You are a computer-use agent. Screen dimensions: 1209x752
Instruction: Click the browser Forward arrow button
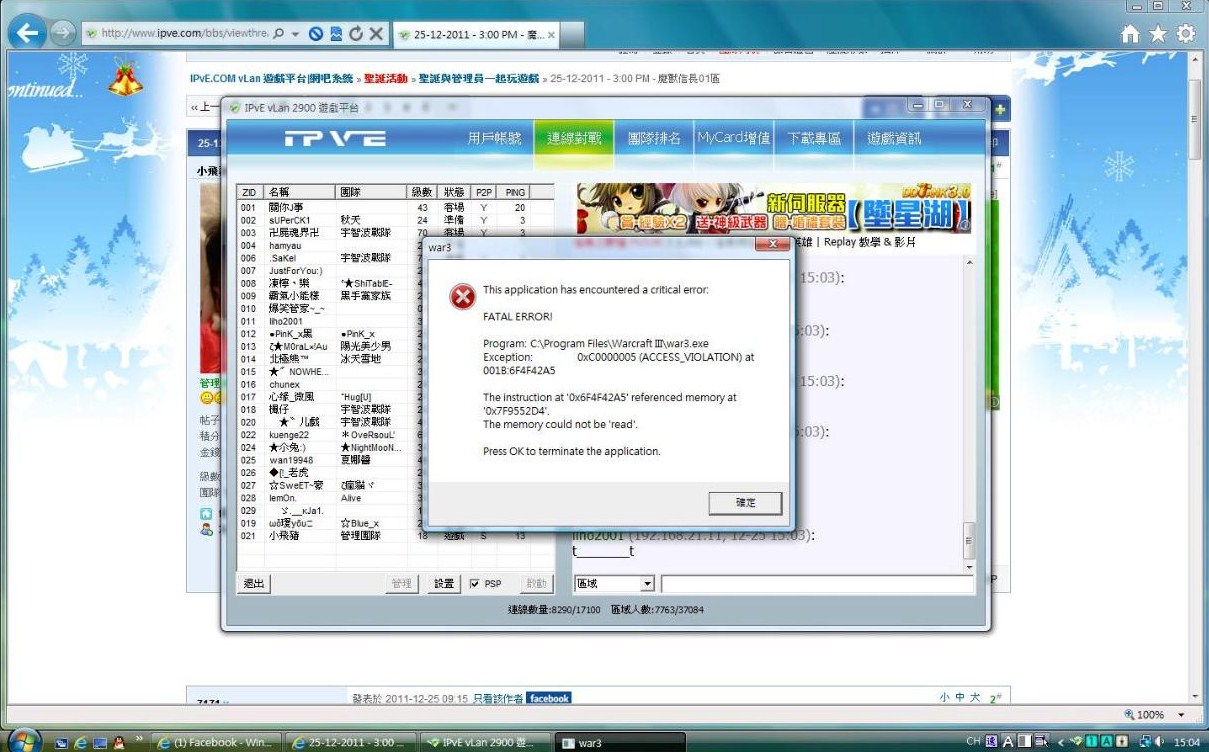(62, 33)
